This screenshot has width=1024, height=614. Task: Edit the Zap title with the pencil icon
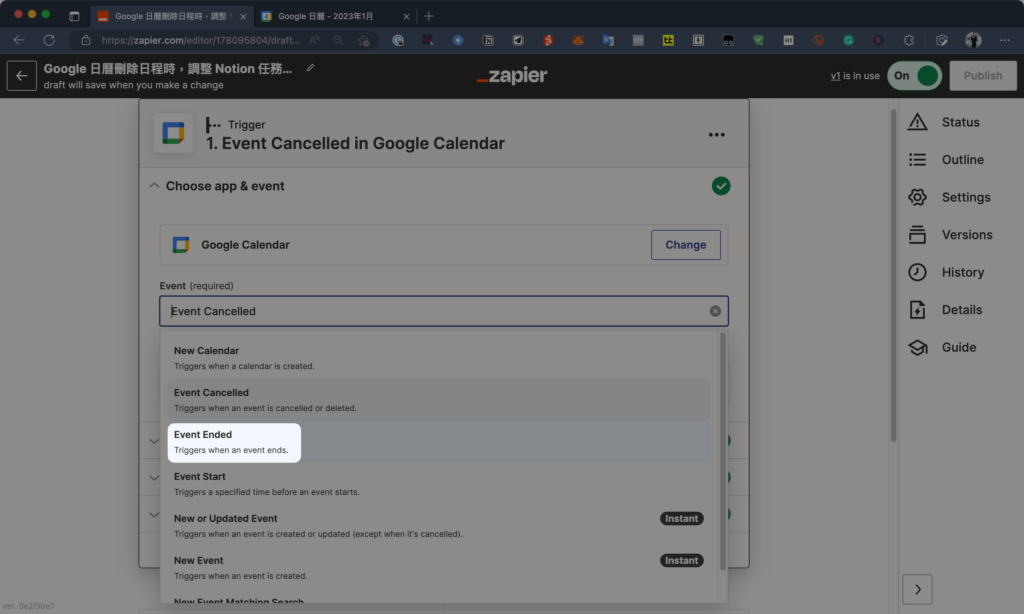(x=310, y=67)
